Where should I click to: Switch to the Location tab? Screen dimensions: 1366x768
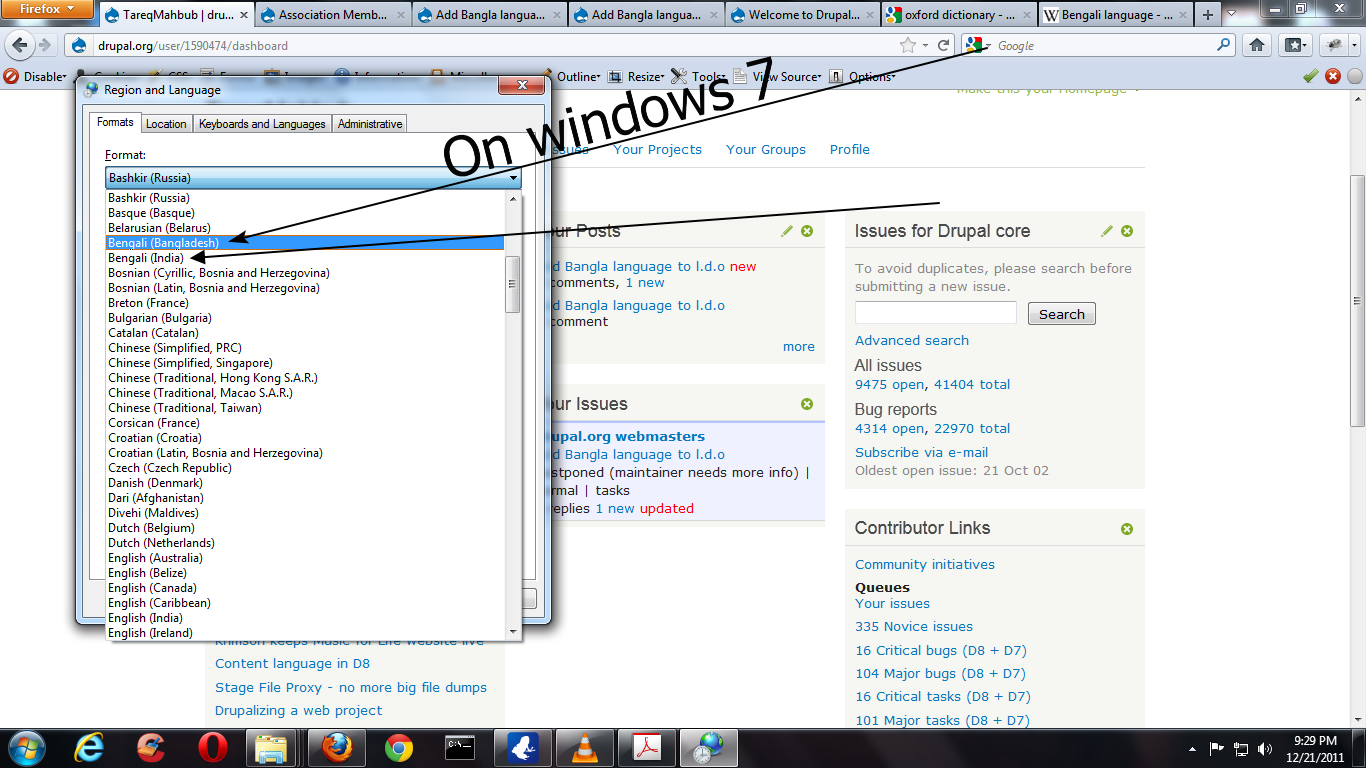[166, 124]
